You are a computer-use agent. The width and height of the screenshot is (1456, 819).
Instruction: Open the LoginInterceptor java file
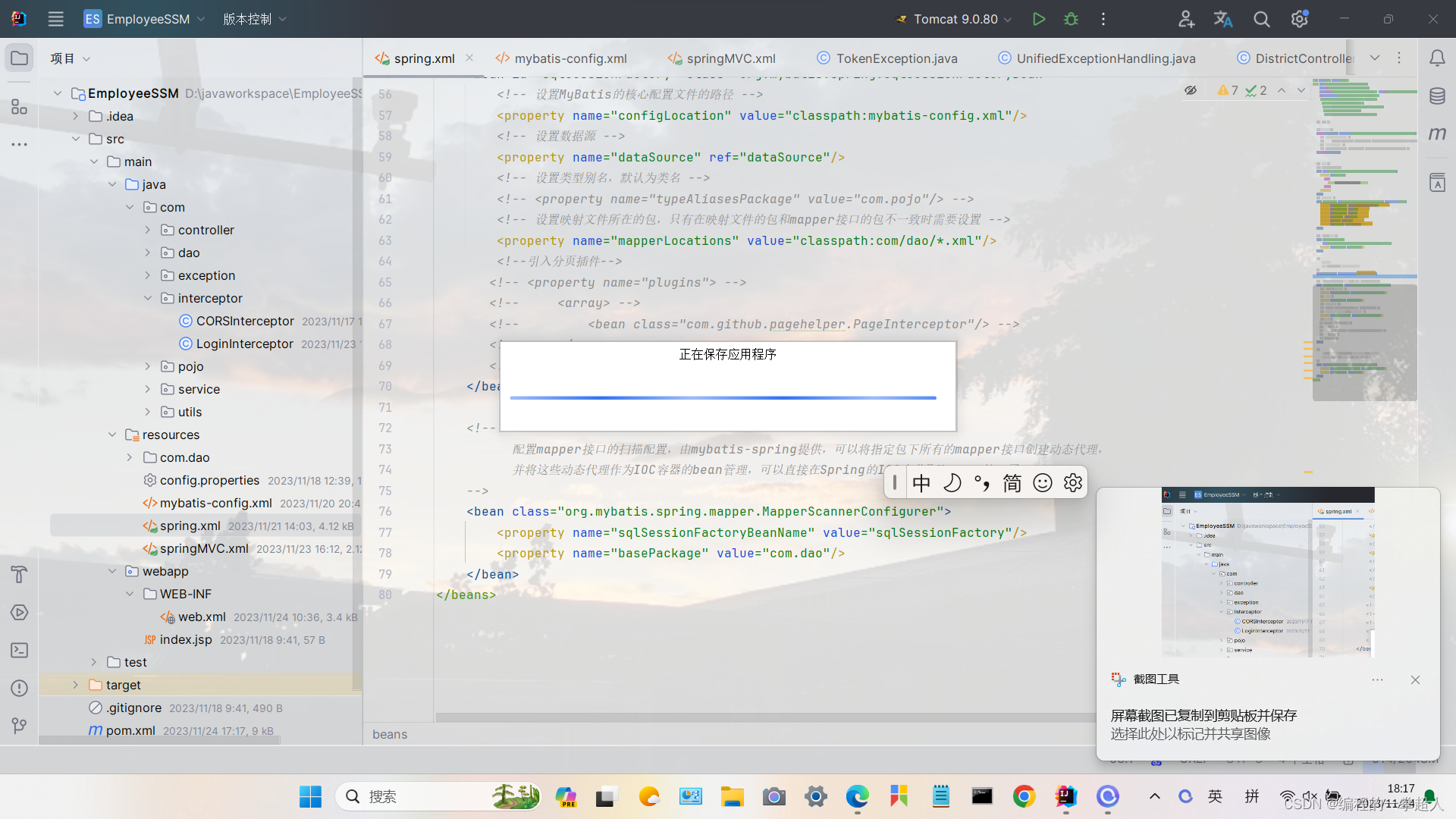coord(245,343)
